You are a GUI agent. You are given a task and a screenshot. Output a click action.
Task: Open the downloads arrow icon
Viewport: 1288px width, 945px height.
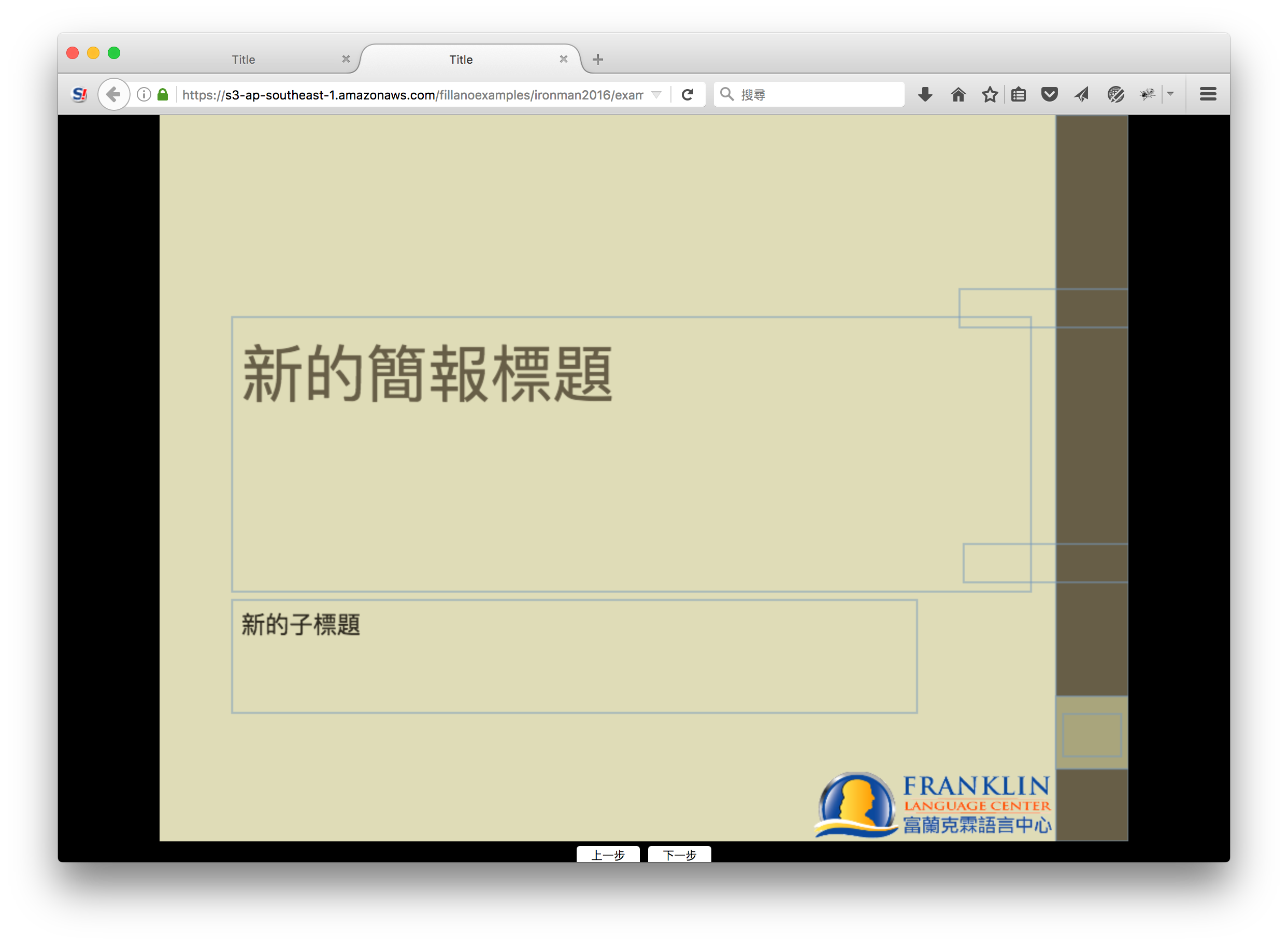[925, 94]
